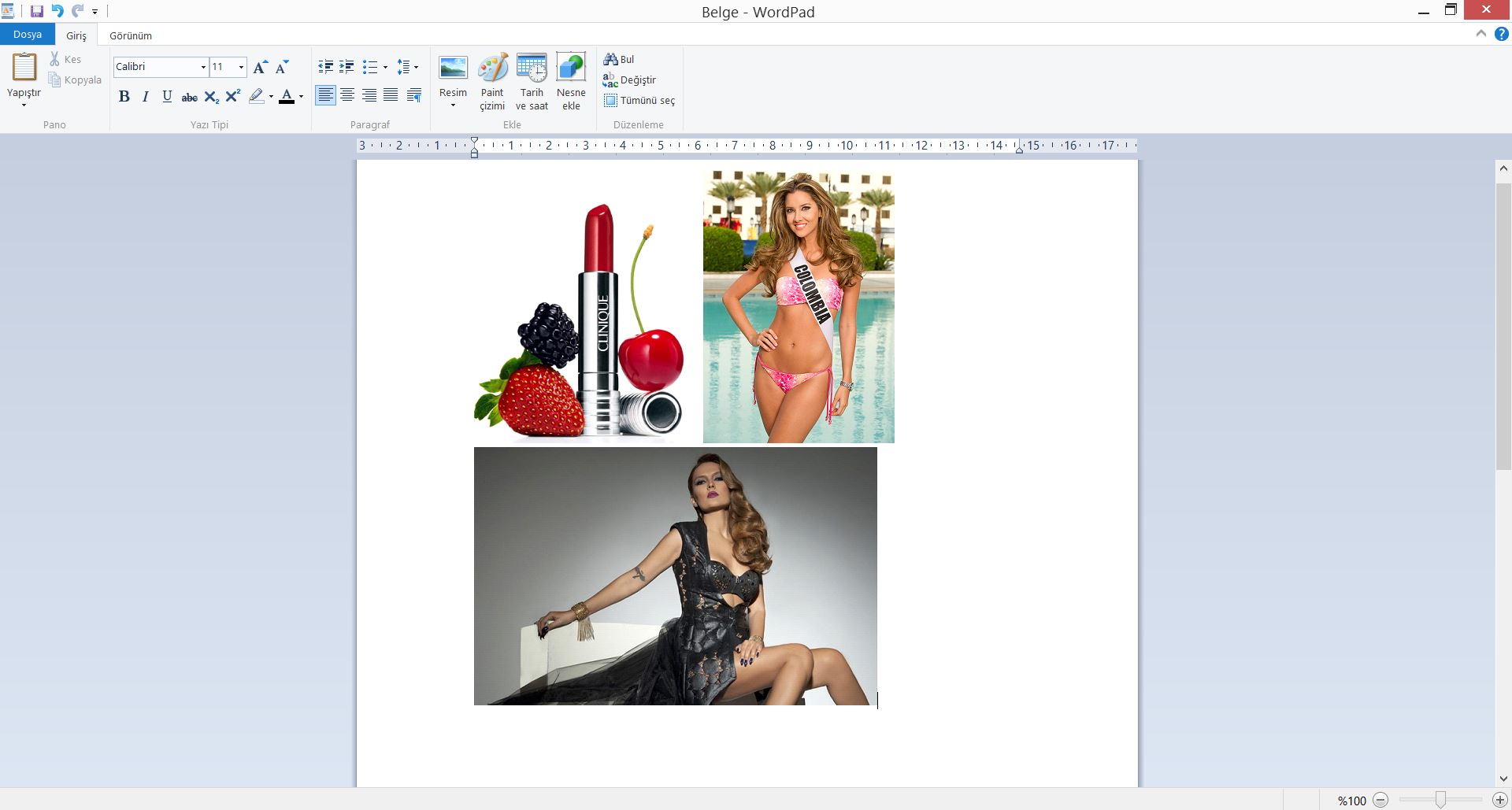Expand the Resim dropdown arrow
Image resolution: width=1512 pixels, height=810 pixels.
click(453, 105)
